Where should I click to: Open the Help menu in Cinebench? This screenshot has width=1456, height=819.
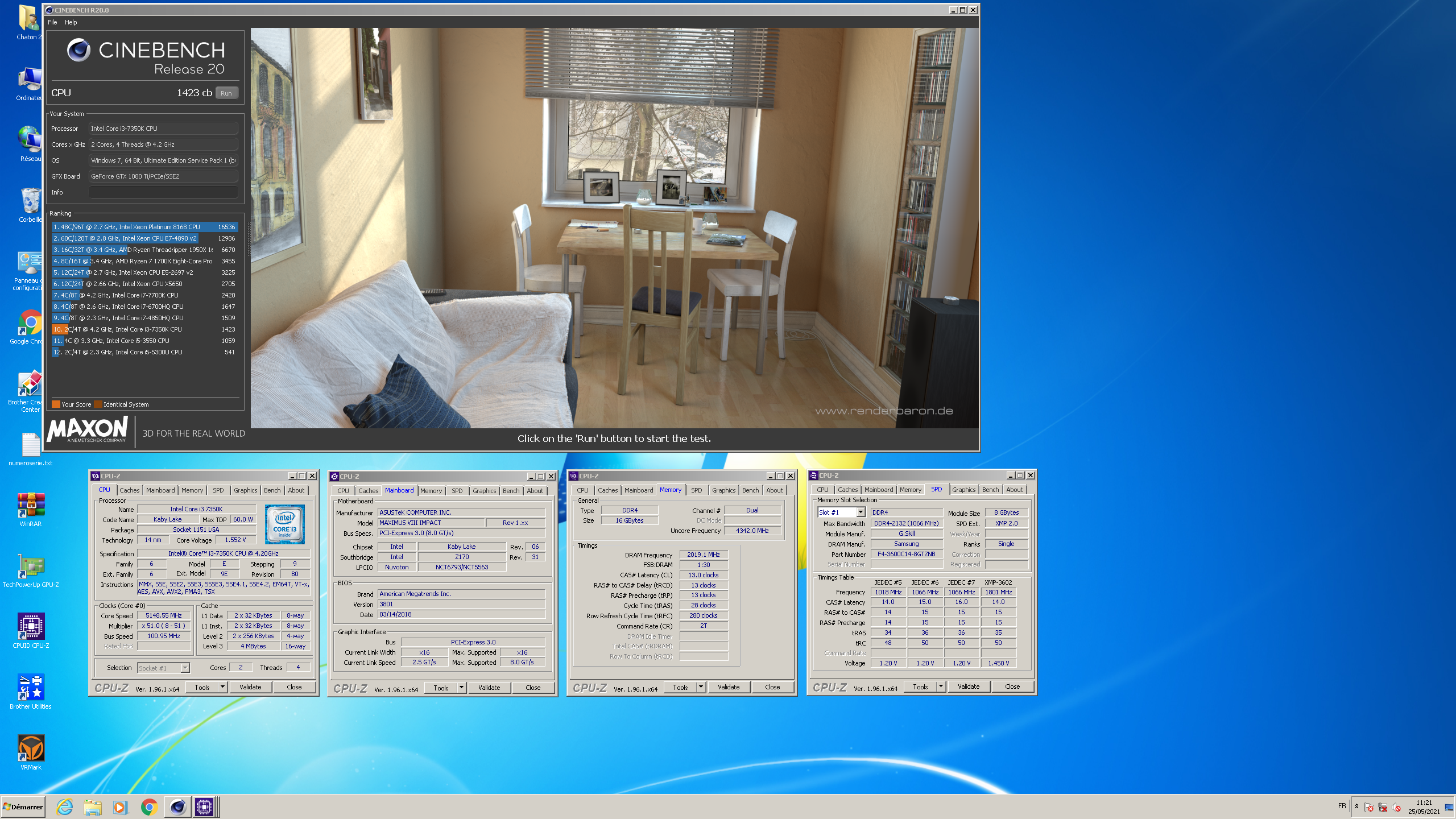(x=71, y=22)
